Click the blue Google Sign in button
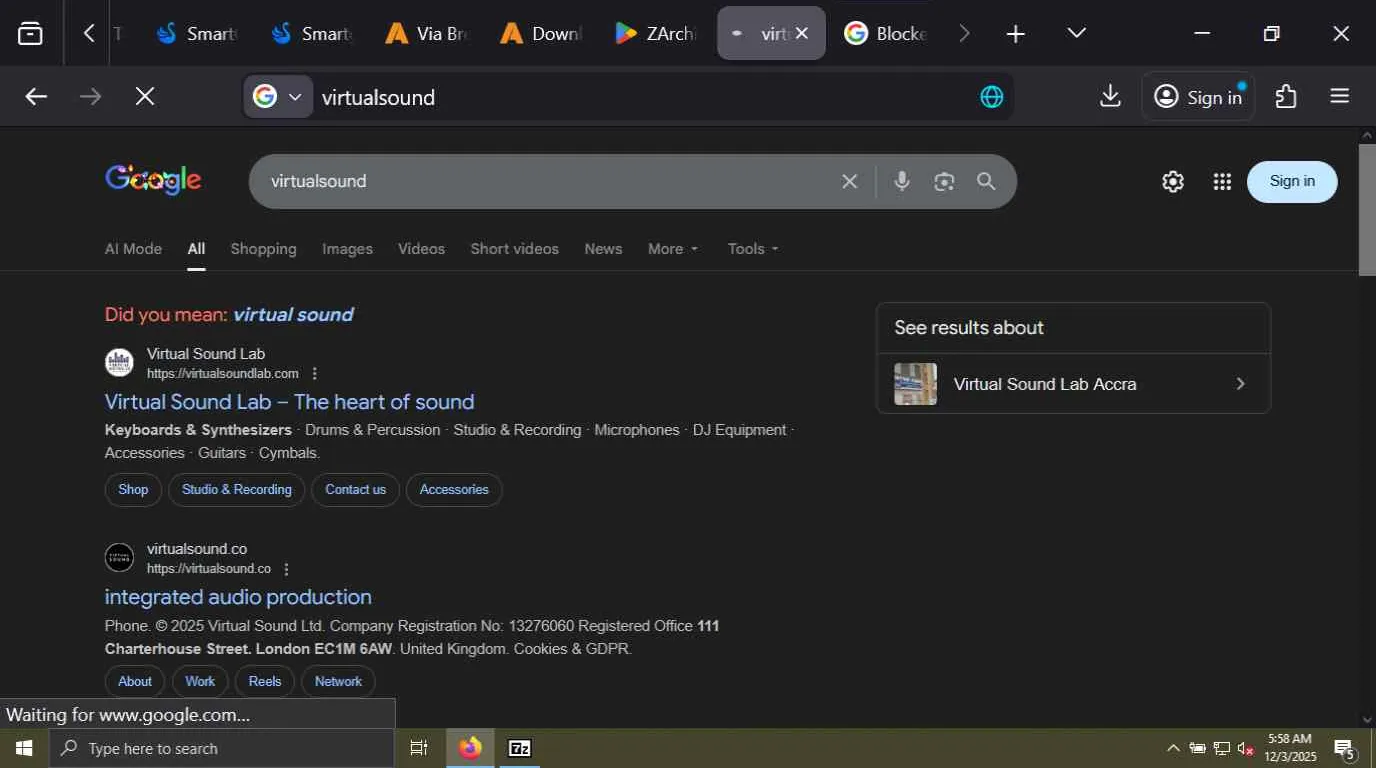1376x768 pixels. (1292, 181)
